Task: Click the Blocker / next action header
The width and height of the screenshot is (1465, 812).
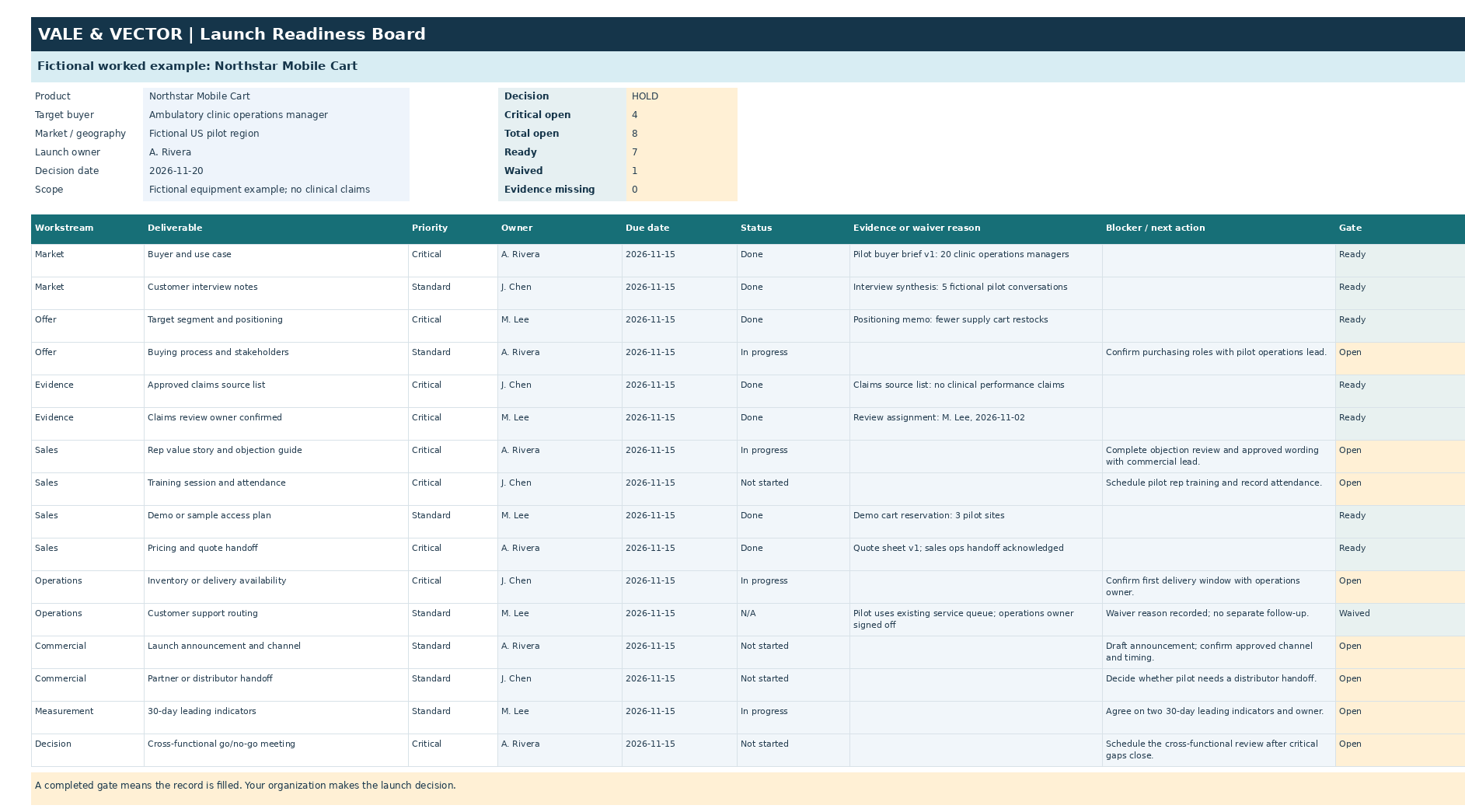Action: coord(1219,228)
